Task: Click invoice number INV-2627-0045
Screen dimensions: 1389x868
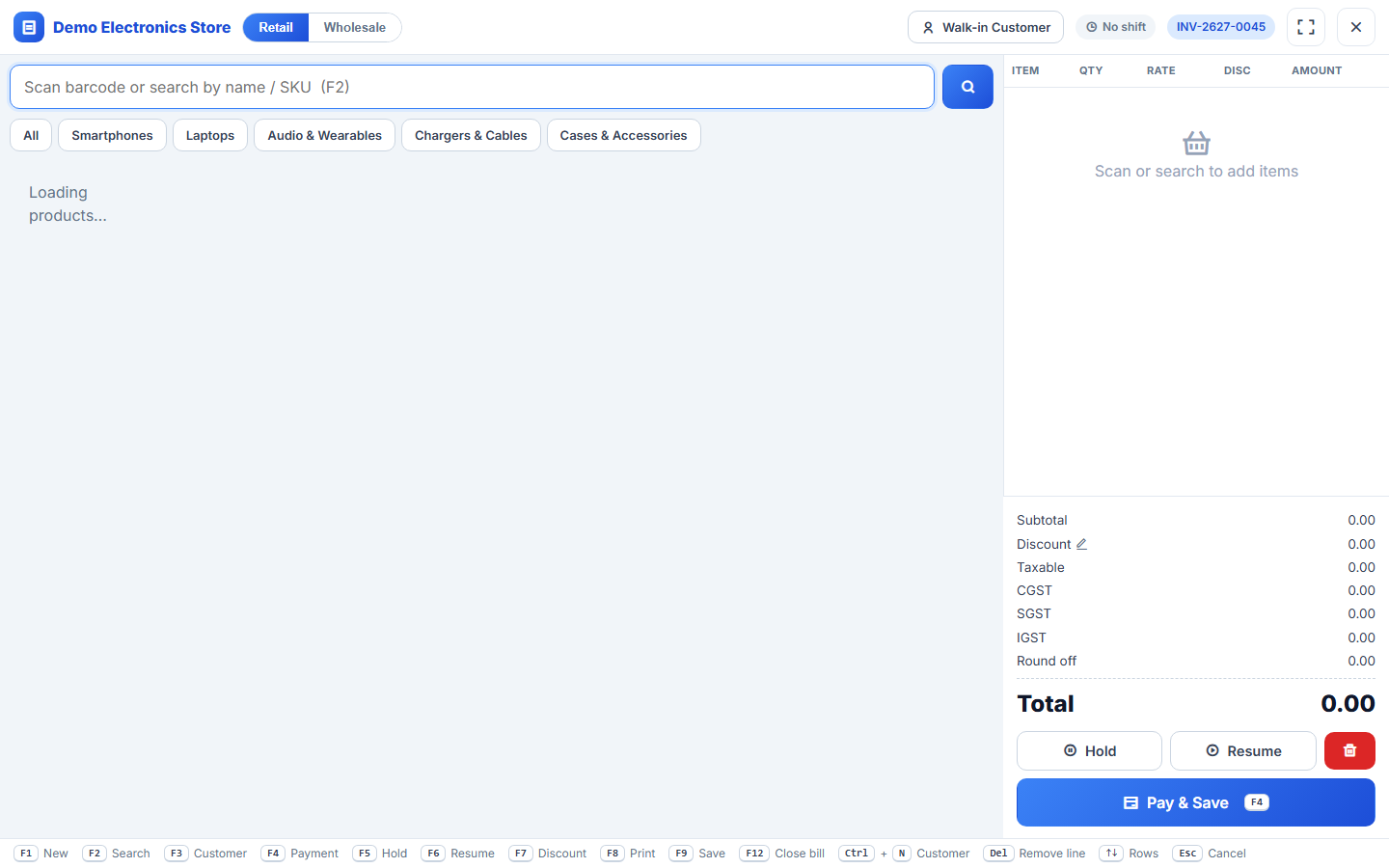Action: 1221,27
